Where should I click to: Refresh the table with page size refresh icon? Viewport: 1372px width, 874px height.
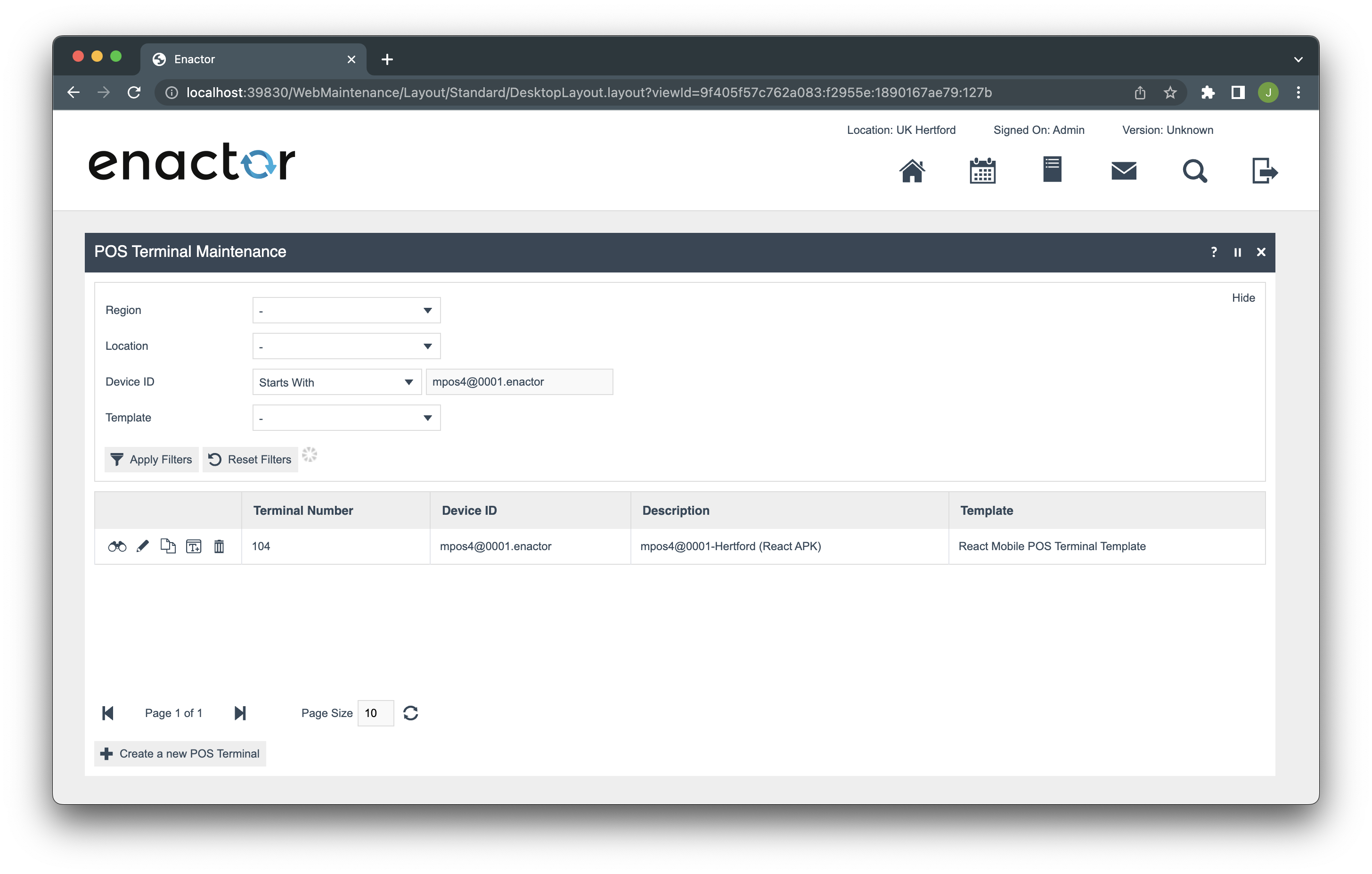tap(410, 713)
